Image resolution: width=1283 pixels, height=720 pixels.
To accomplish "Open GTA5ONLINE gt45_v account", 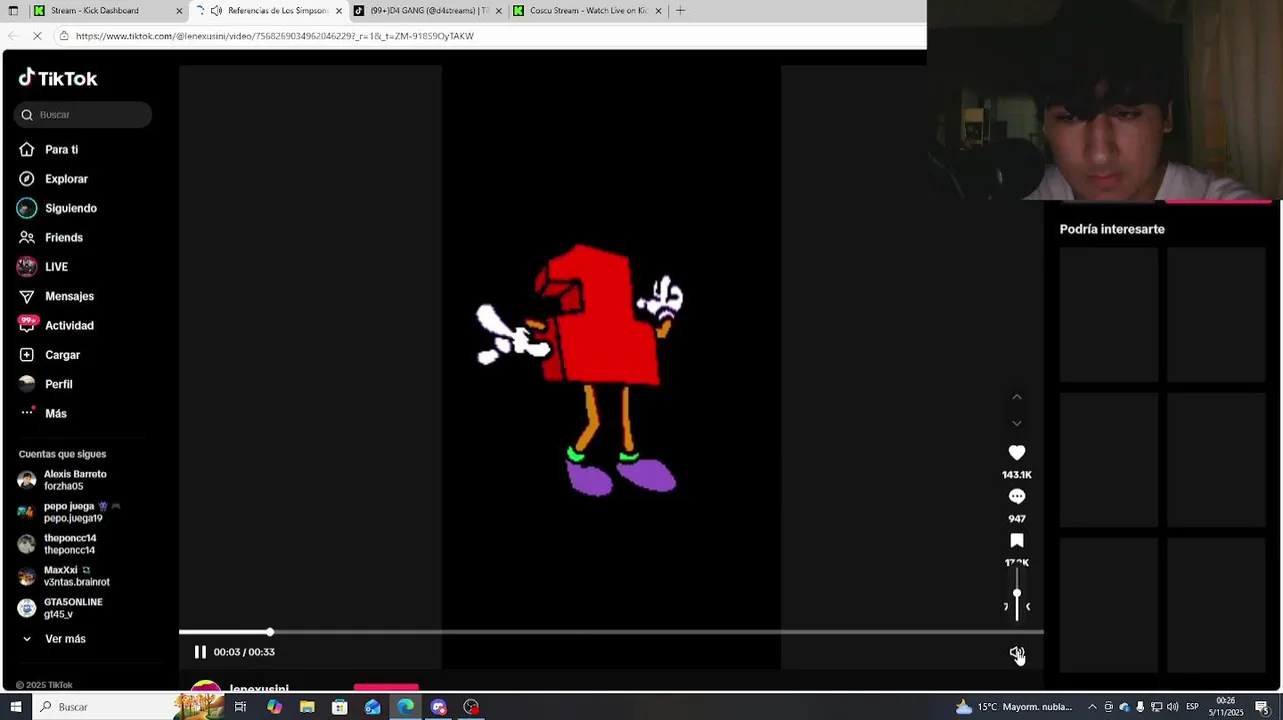I will 73,608.
